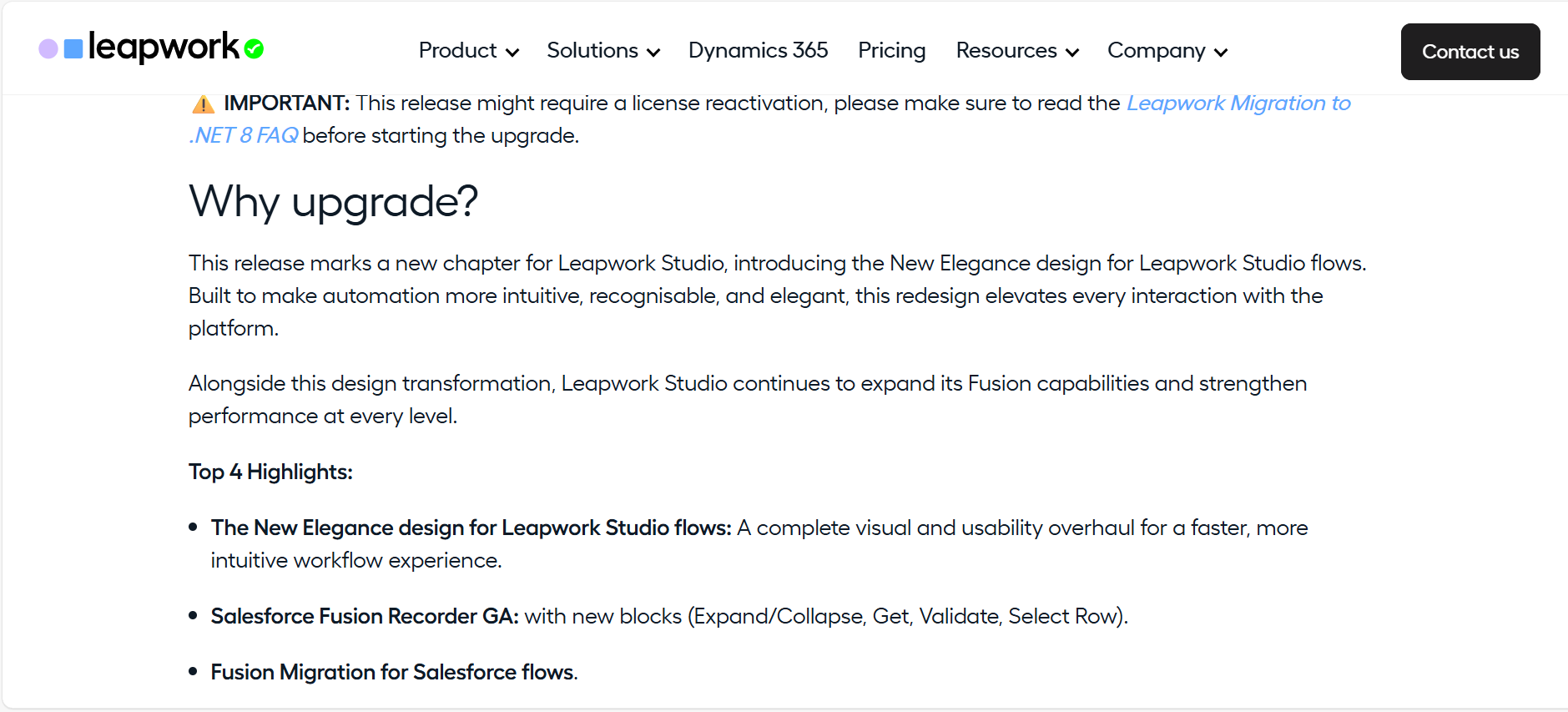
Task: Click the "Top 4 Highlights:" label
Action: (x=270, y=472)
